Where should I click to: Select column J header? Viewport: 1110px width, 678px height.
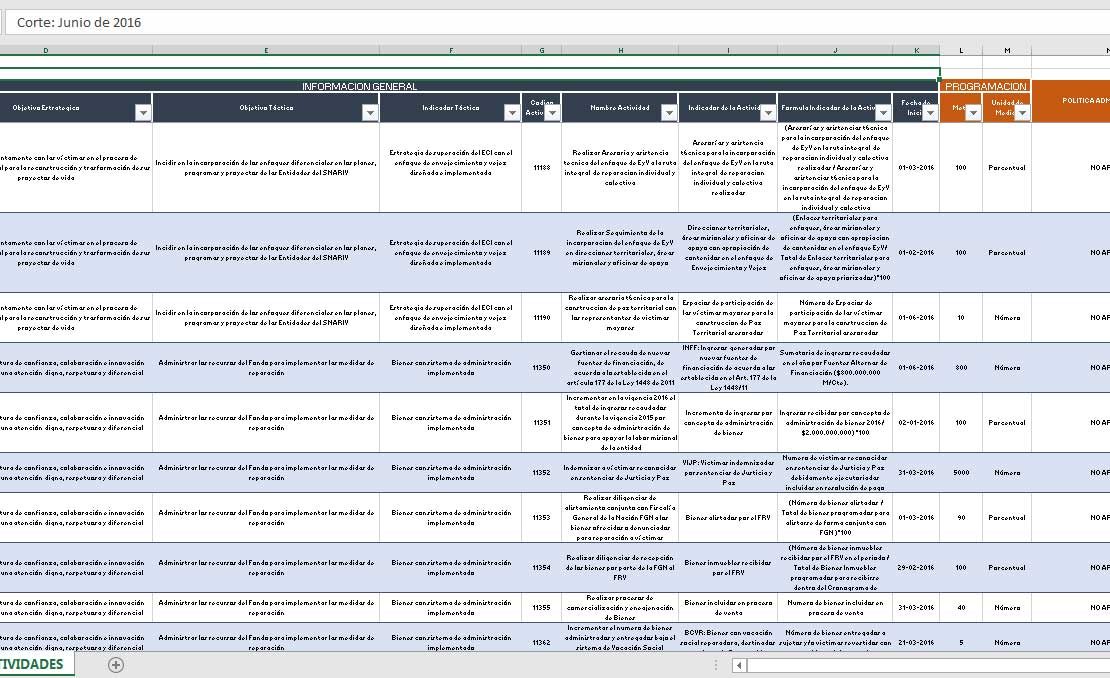click(835, 50)
